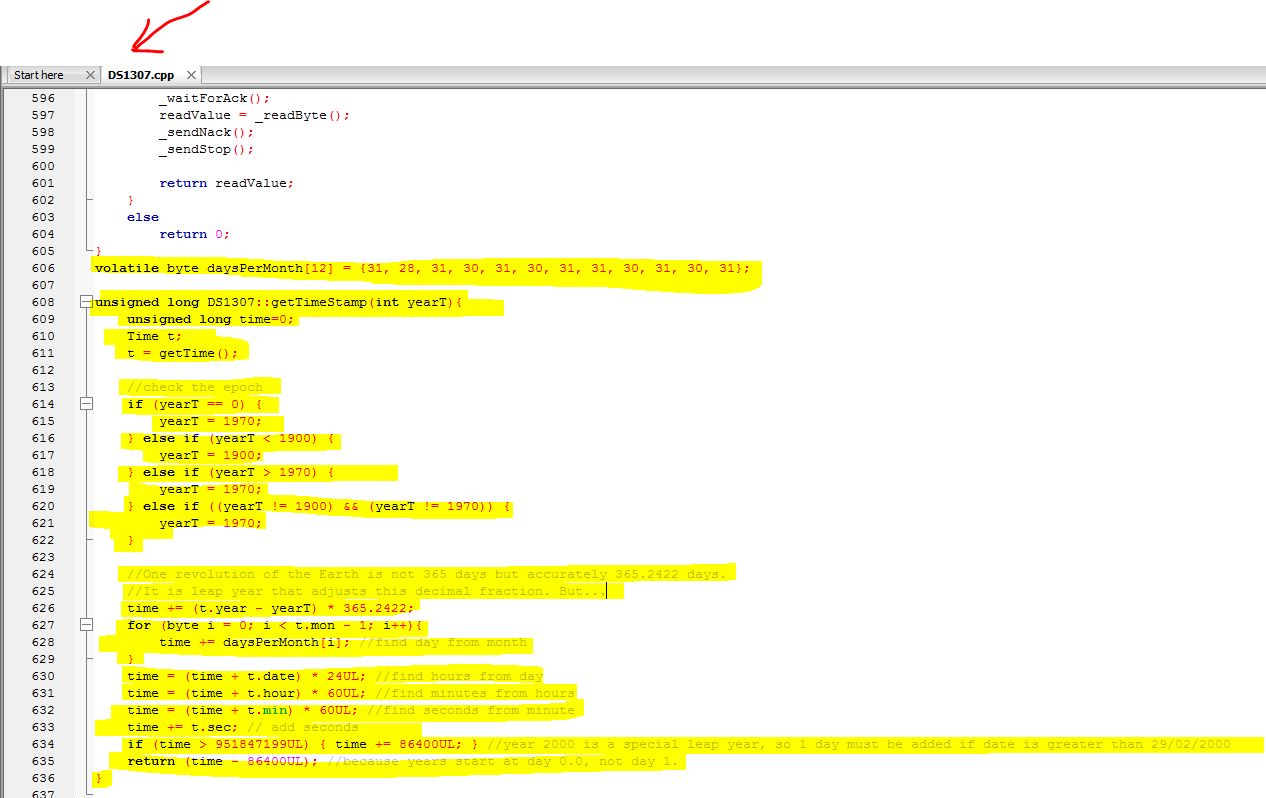
Task: Click the return readValue; statement
Action: click(226, 183)
